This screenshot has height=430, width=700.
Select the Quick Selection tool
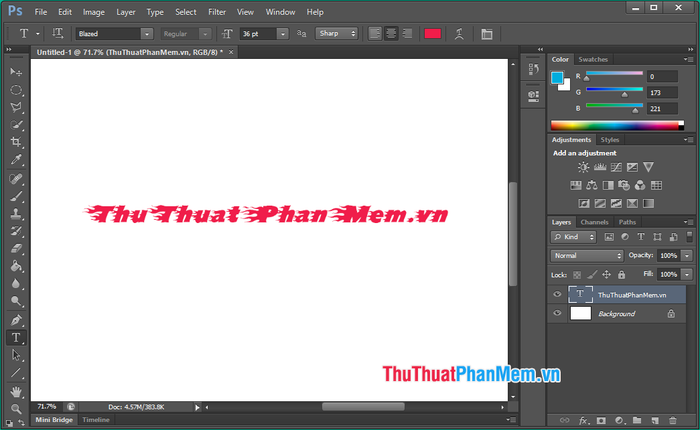[x=16, y=125]
